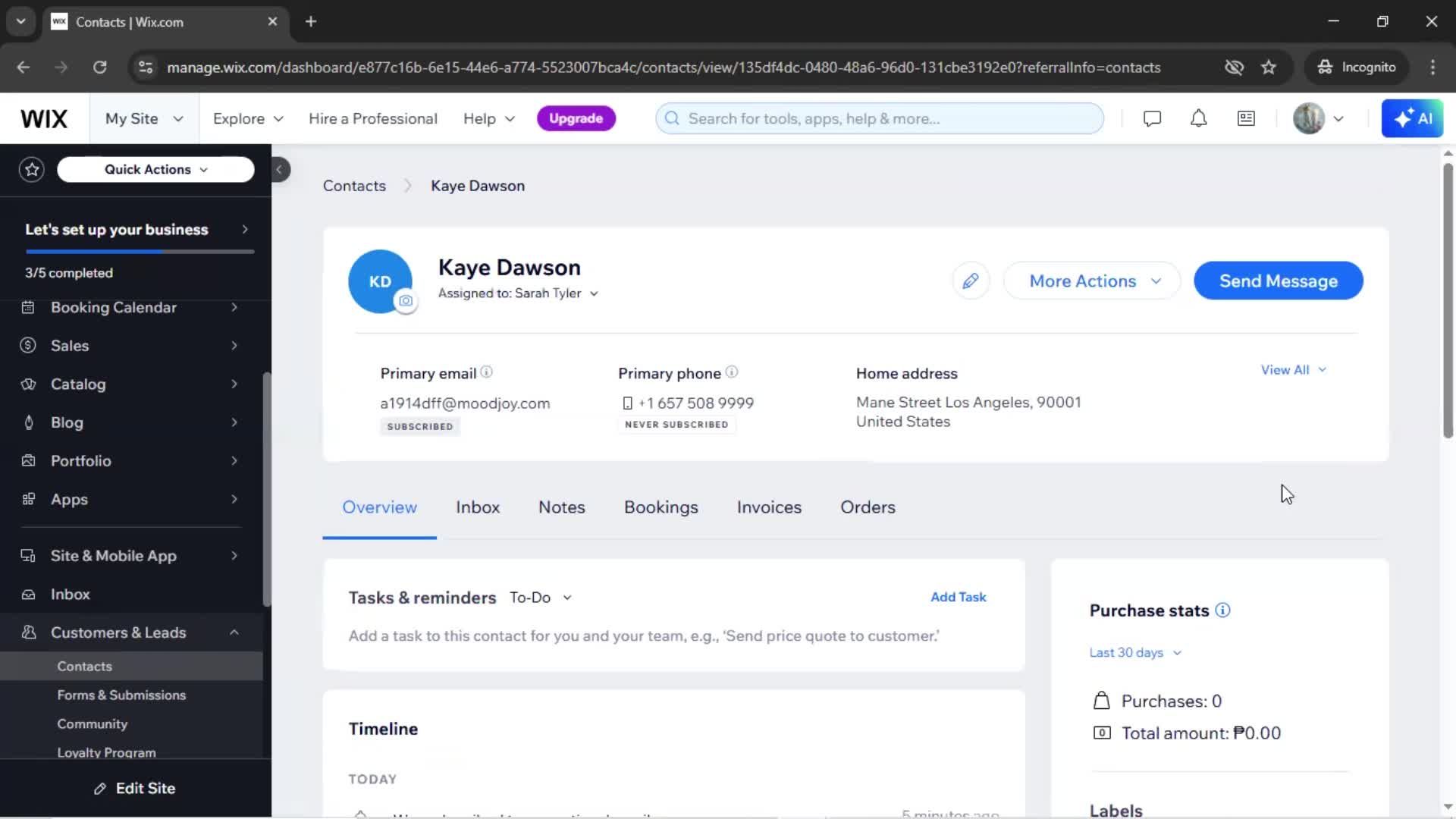Screen dimensions: 1456x819
Task: Expand the Quick Actions dropdown
Action: tap(155, 170)
